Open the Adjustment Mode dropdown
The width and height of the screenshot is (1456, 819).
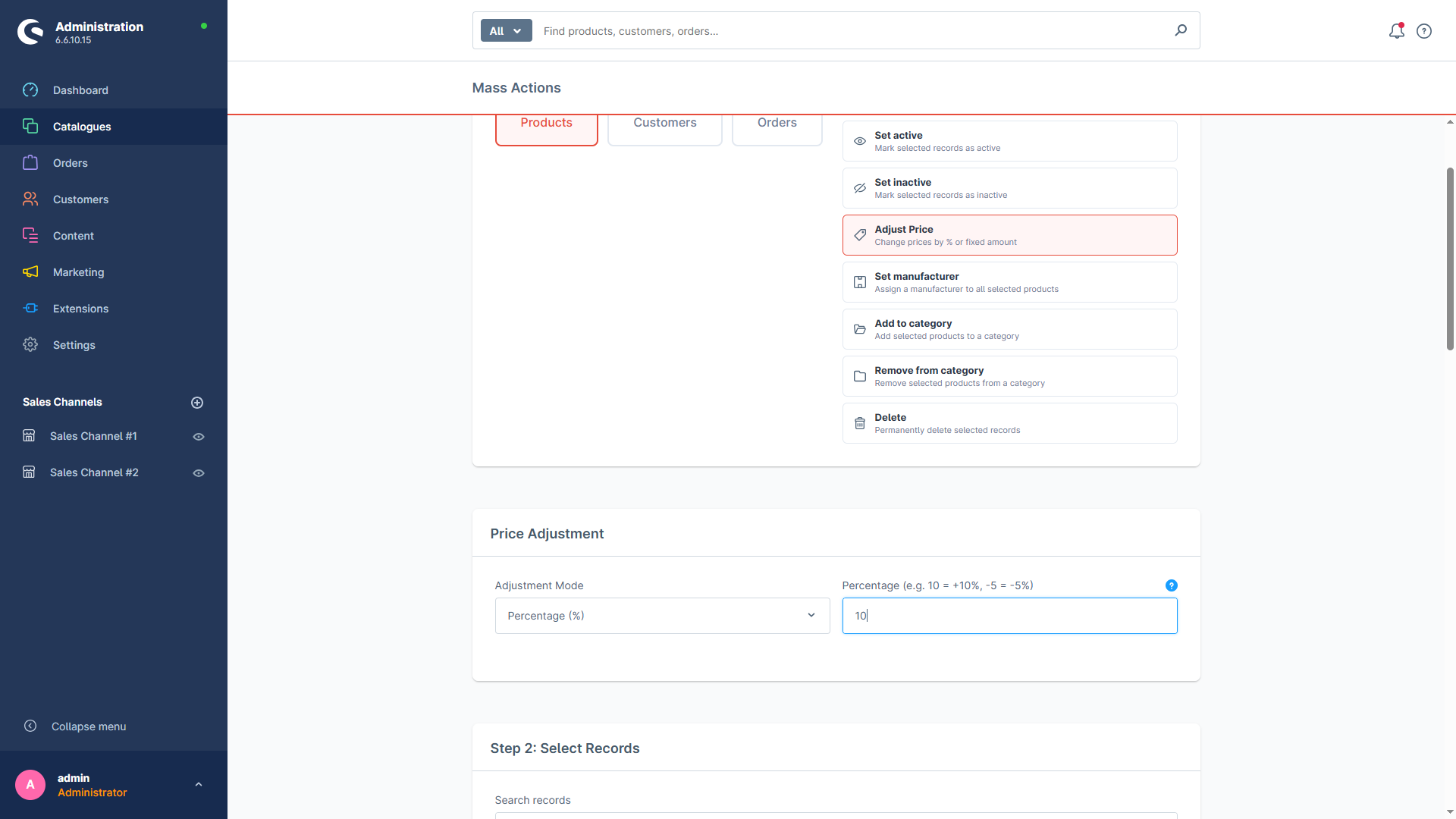pos(662,616)
